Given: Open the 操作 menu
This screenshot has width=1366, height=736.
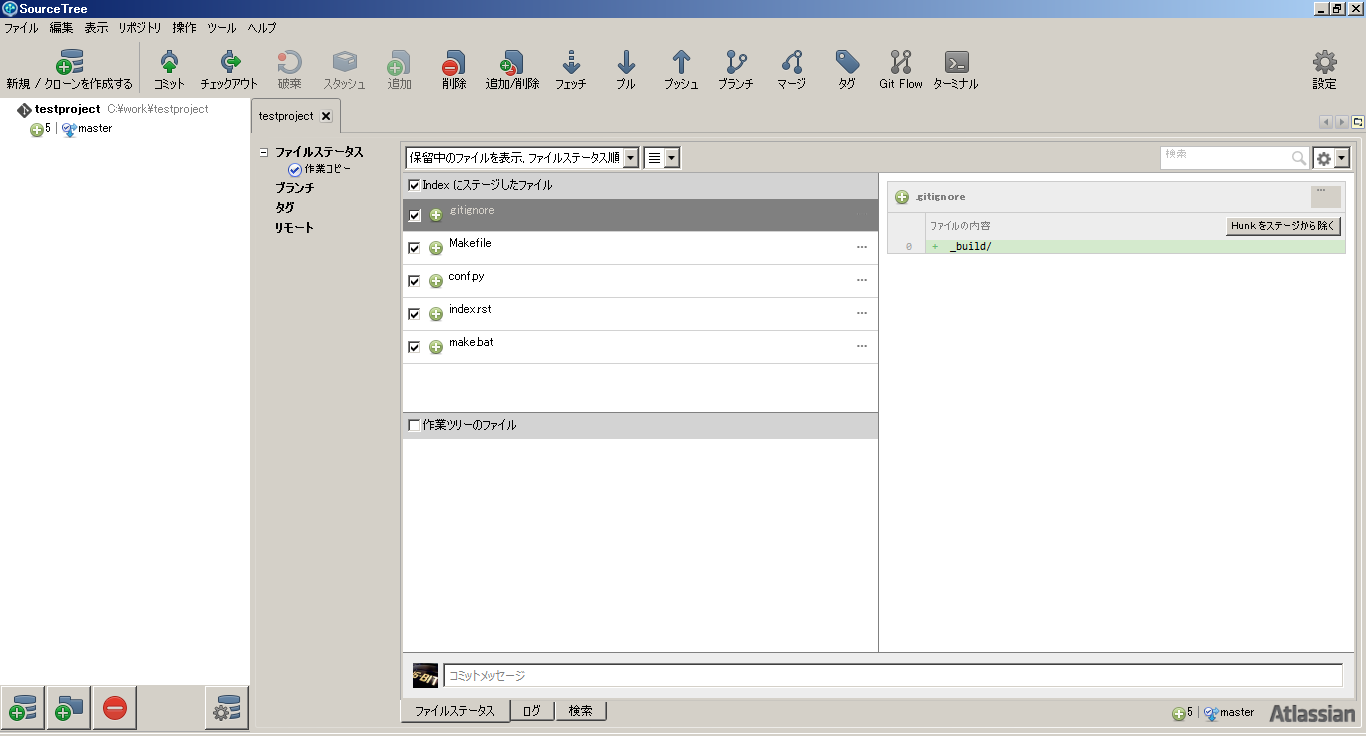Looking at the screenshot, I should click(184, 28).
